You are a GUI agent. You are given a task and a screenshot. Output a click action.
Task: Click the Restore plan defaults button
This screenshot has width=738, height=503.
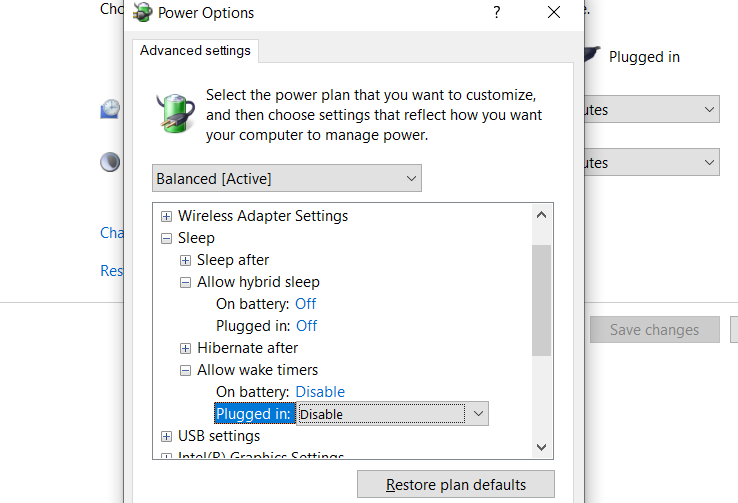click(x=456, y=484)
